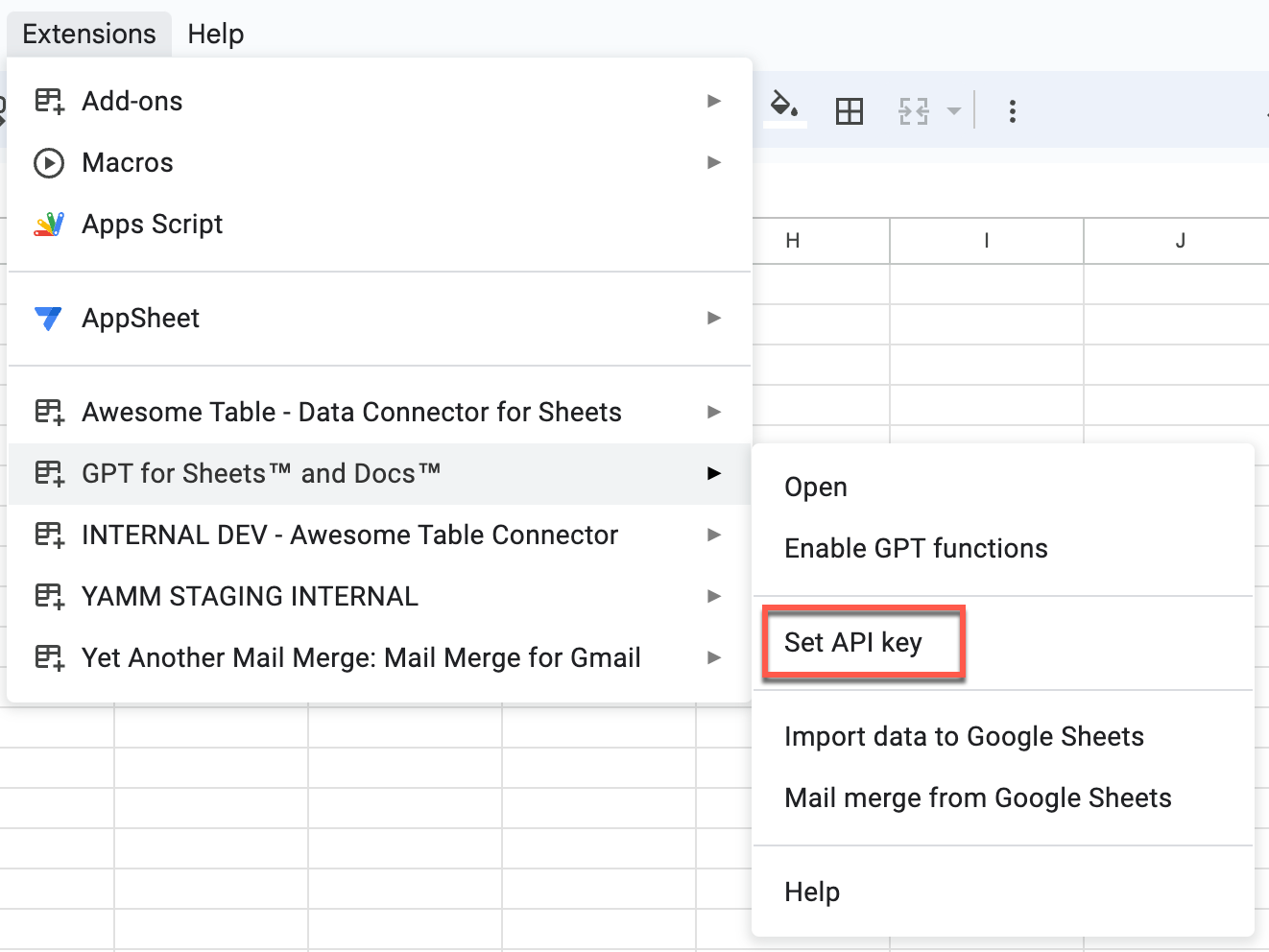Expand INTERNAL DEV Awesome Table submenu arrow
The width and height of the screenshot is (1269, 952).
click(x=713, y=535)
